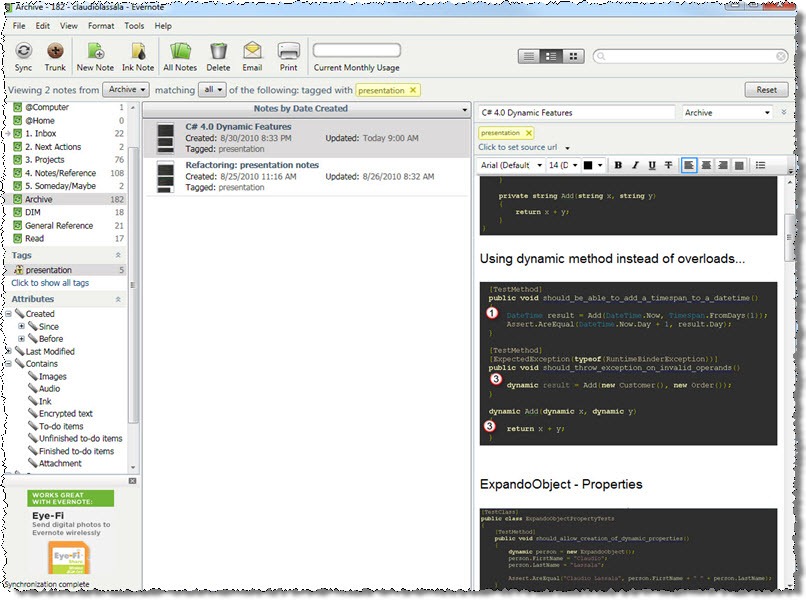Click into the search input field
This screenshot has height=600, width=806.
point(690,56)
